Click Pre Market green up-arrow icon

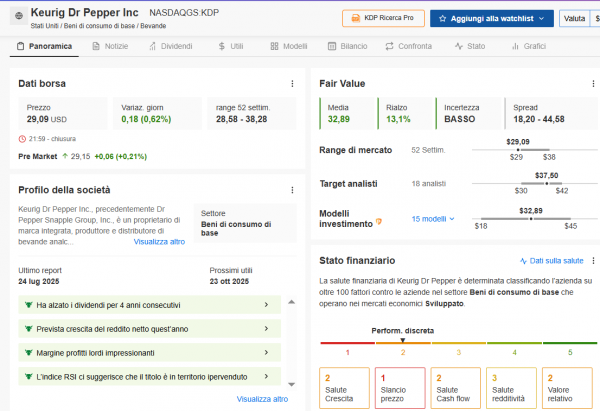[x=65, y=156]
